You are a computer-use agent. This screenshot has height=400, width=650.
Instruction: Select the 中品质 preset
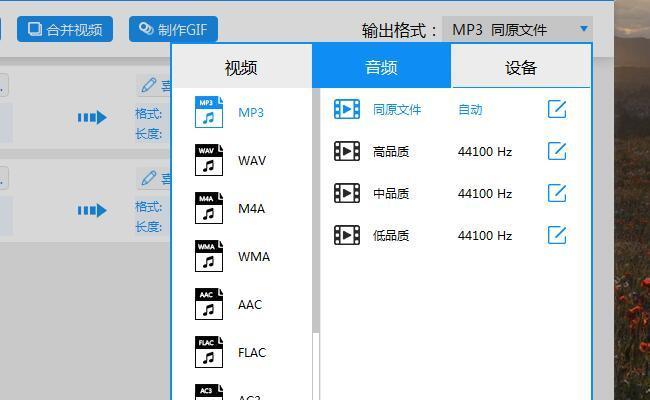click(x=391, y=194)
